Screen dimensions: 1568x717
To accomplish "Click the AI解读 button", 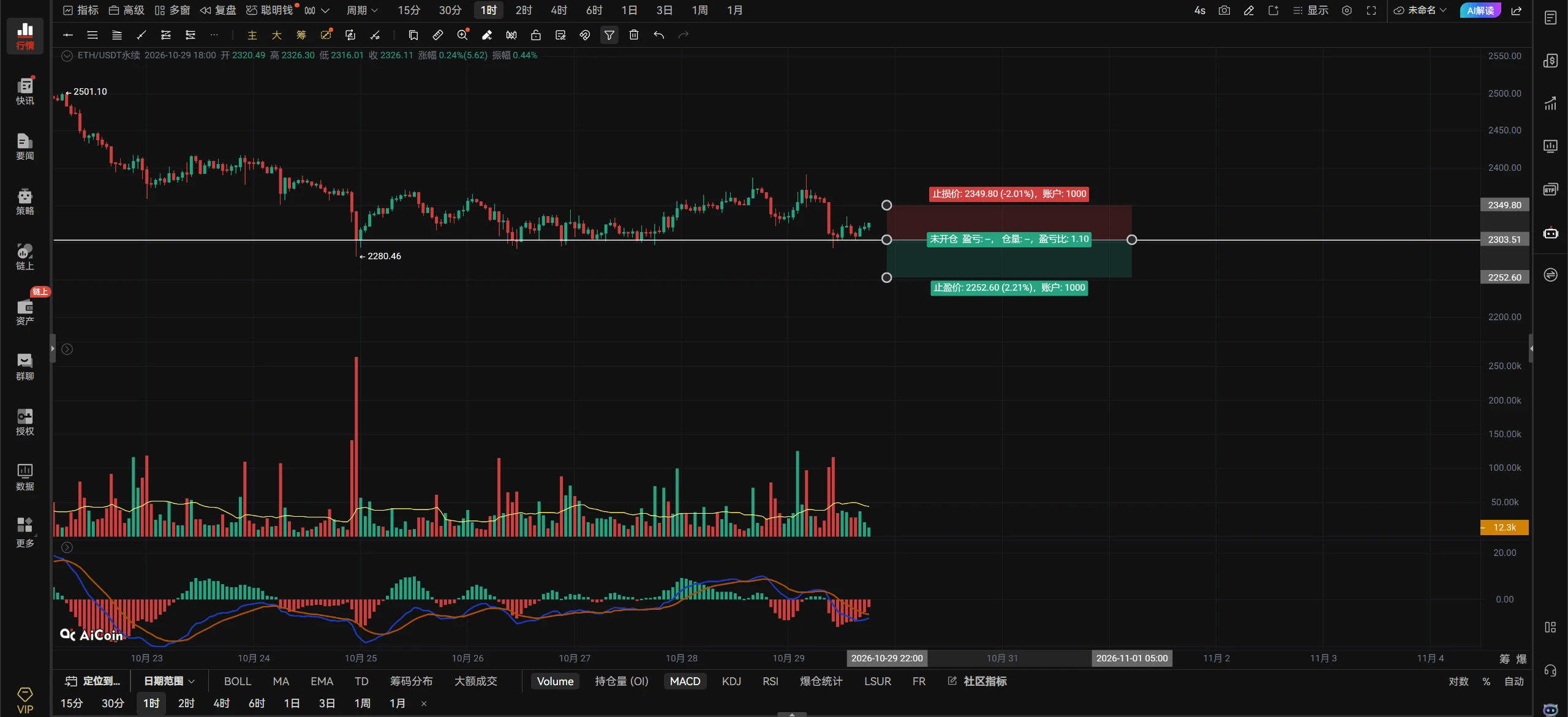I will point(1480,10).
